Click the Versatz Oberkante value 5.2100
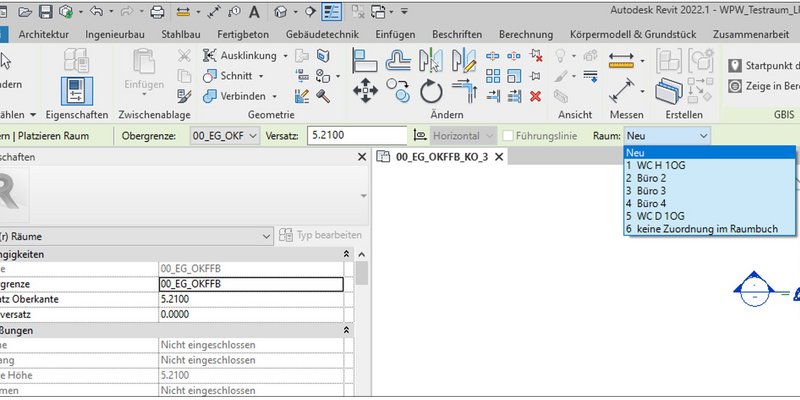 pos(251,299)
